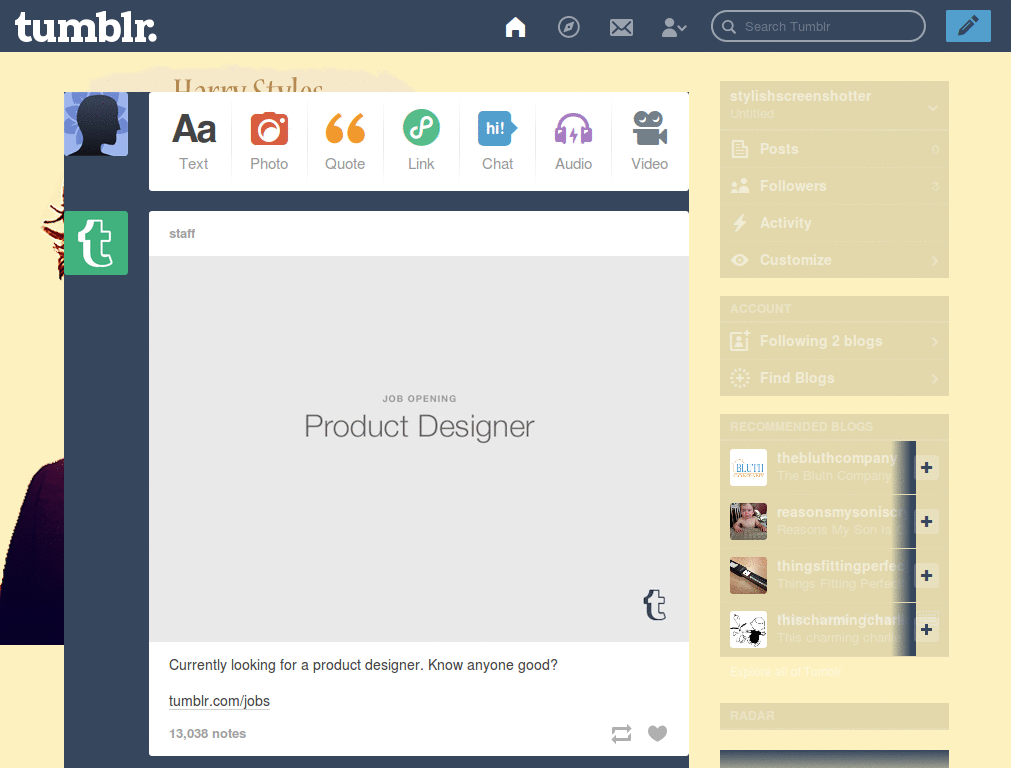The width and height of the screenshot is (1024, 768).
Task: Open Followers in the sidebar
Action: click(x=834, y=186)
